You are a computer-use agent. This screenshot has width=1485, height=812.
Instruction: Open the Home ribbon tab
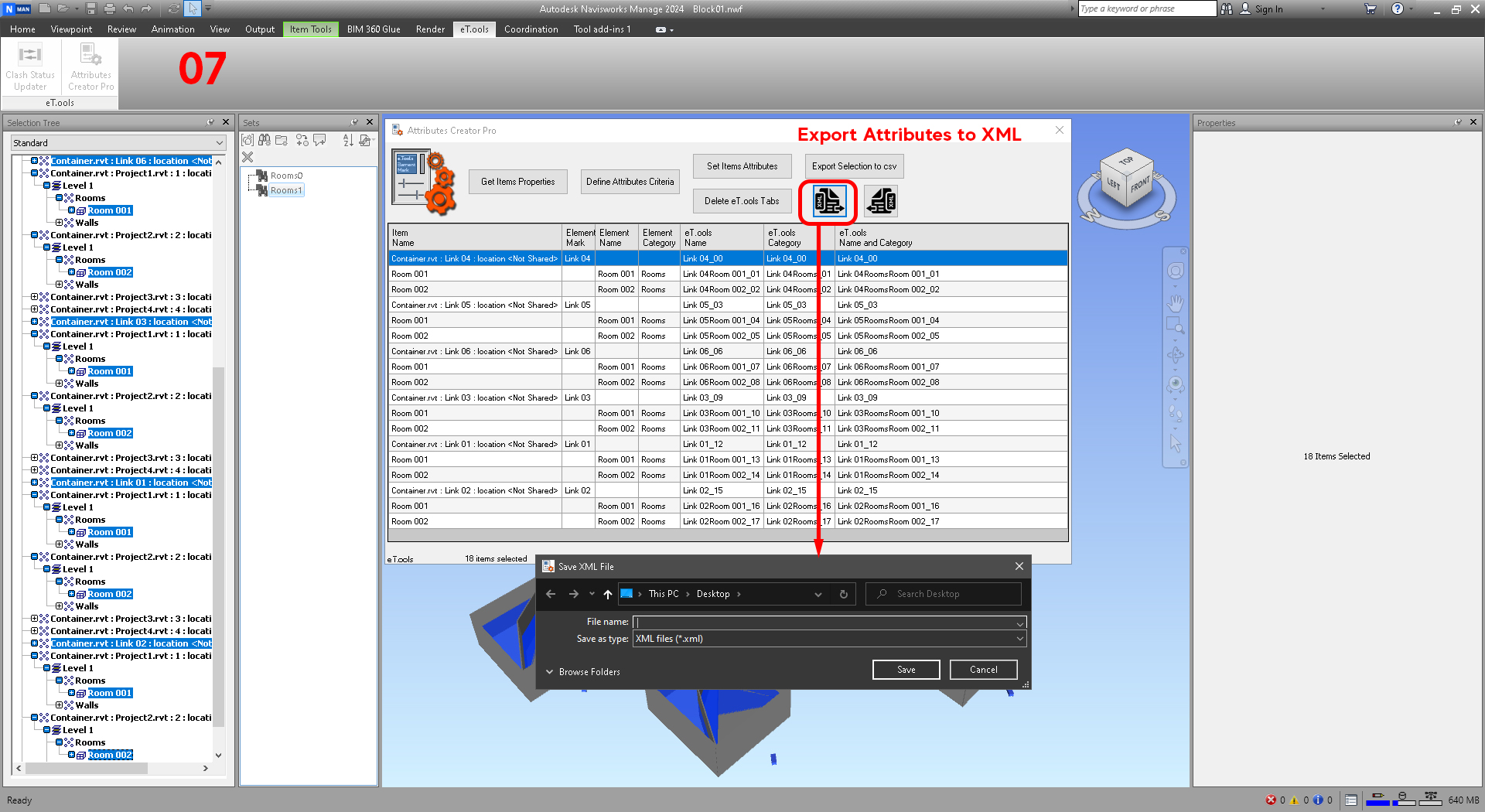point(22,29)
